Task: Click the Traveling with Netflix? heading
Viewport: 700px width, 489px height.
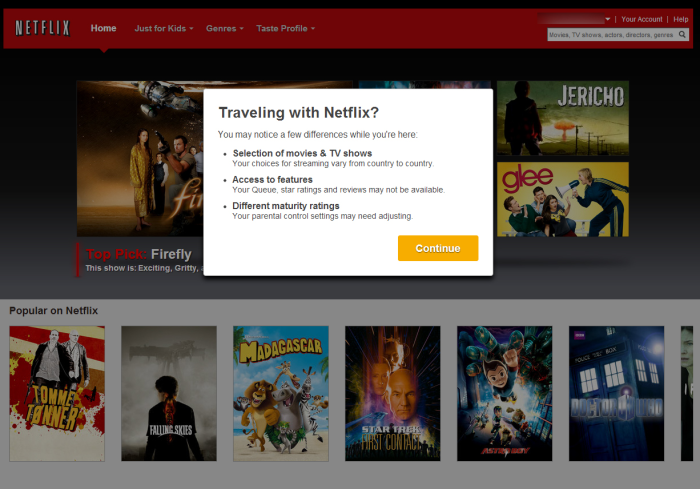Action: click(299, 113)
